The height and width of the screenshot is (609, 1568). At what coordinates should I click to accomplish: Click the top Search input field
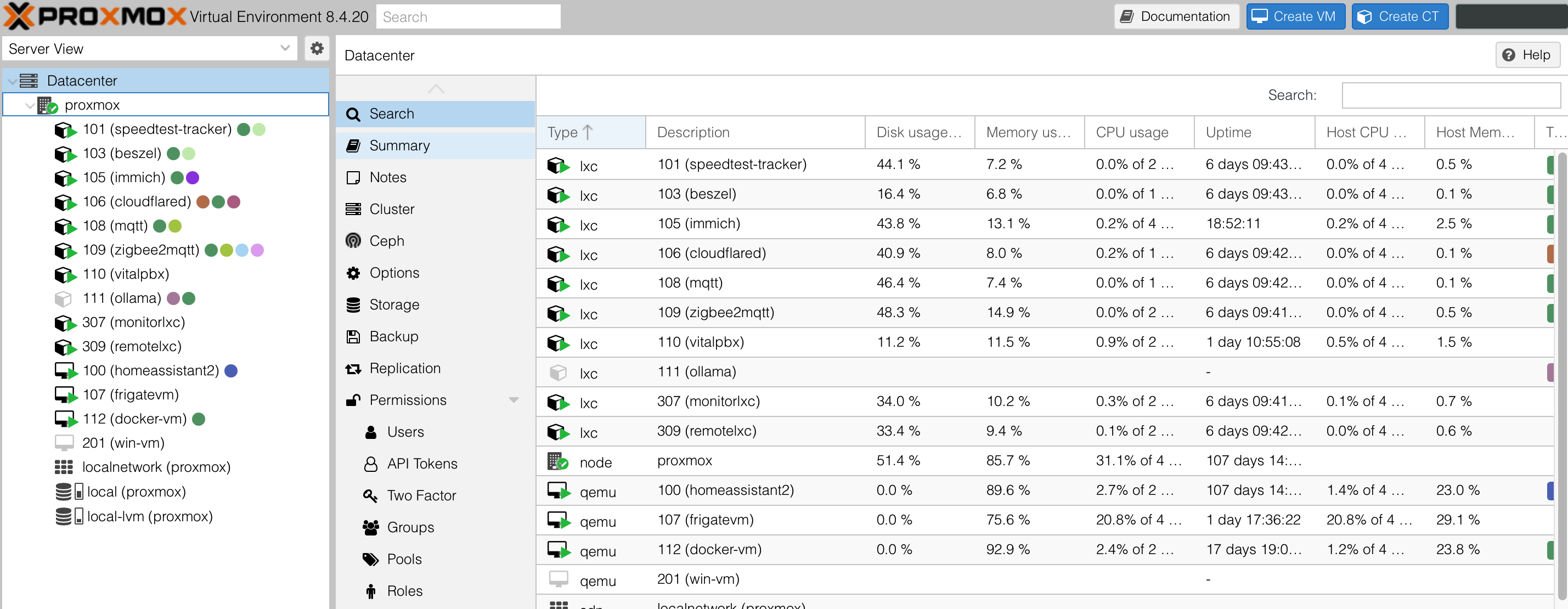468,16
